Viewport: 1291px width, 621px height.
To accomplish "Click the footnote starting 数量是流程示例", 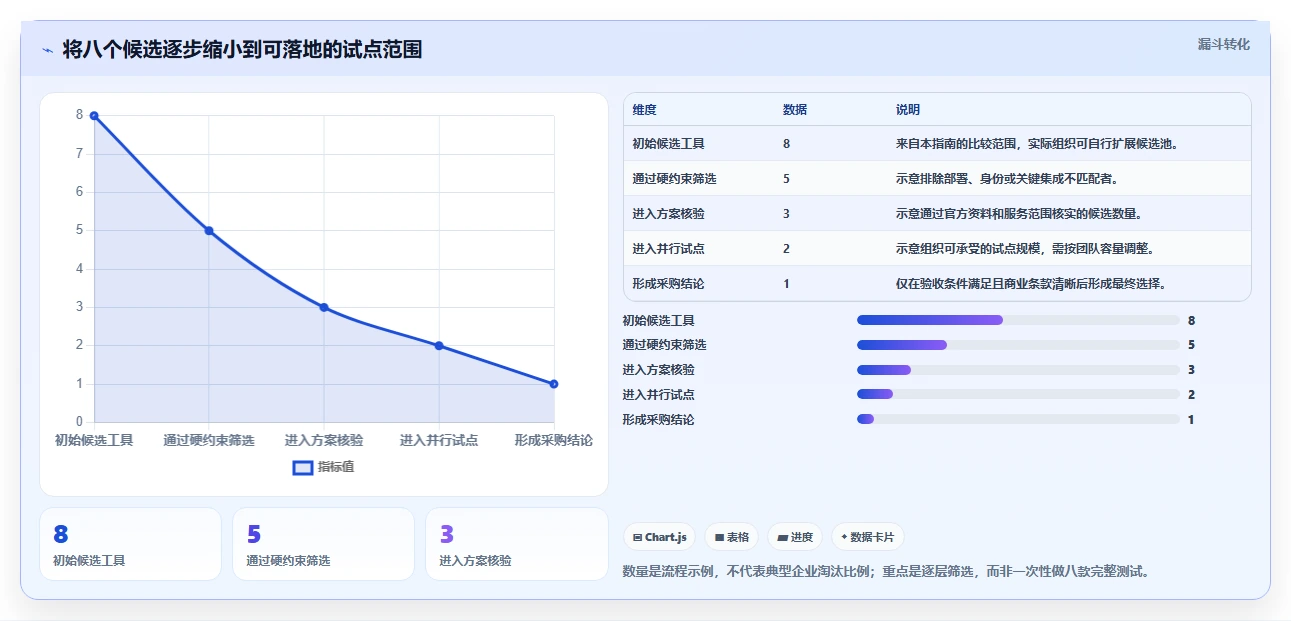I will click(886, 572).
